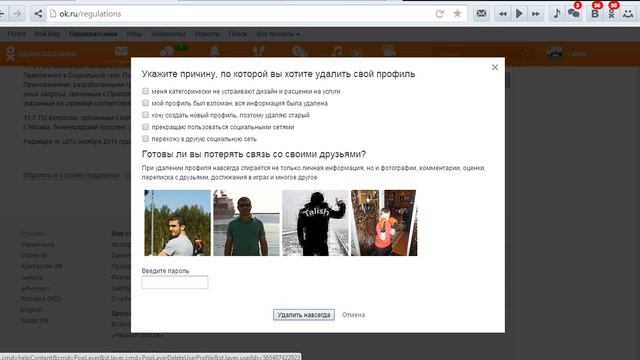Click 'Обратиться в службу поддержки' link
Screen dimensions: 640x360
71,175
